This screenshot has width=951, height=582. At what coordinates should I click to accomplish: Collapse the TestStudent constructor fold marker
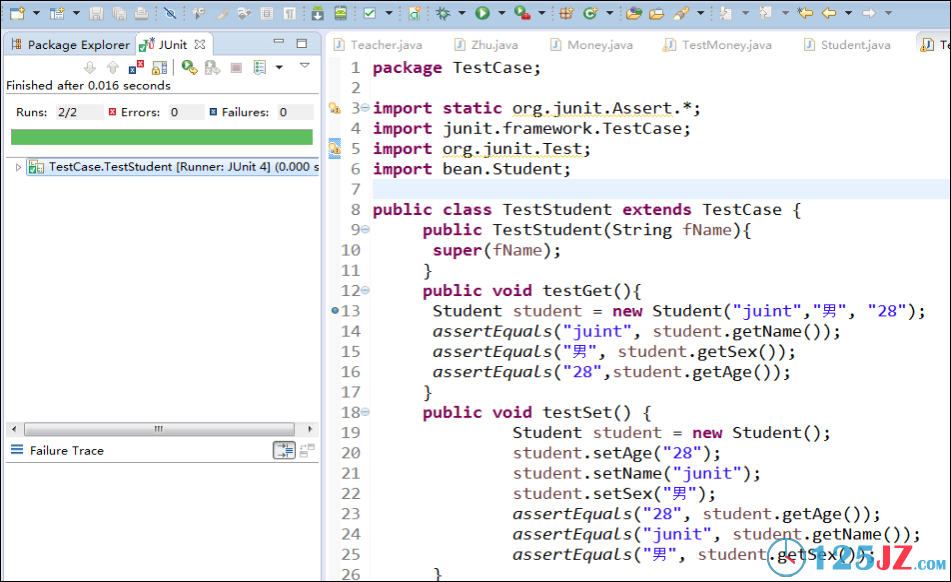[365, 229]
